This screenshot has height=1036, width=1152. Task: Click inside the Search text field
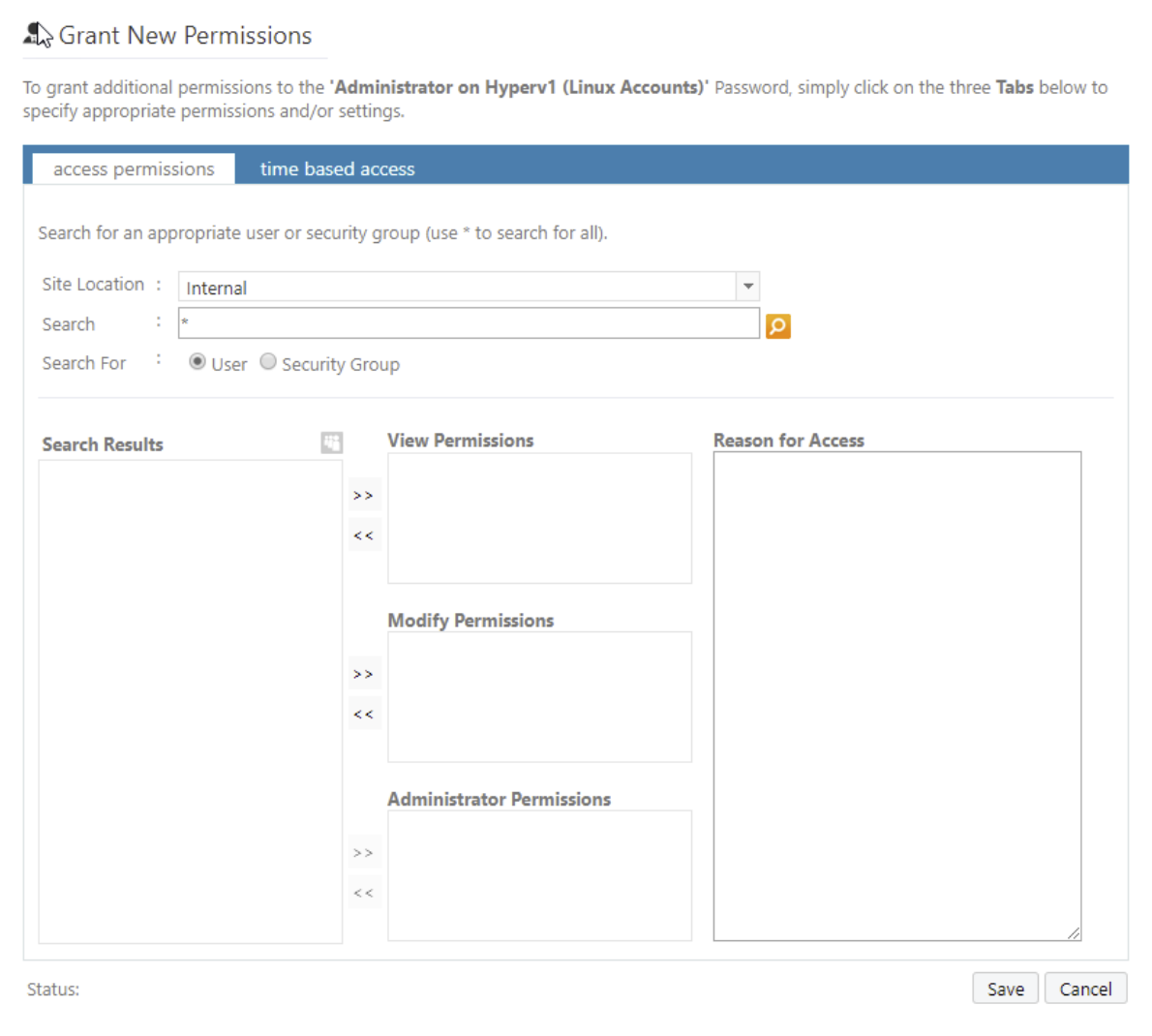pos(465,323)
